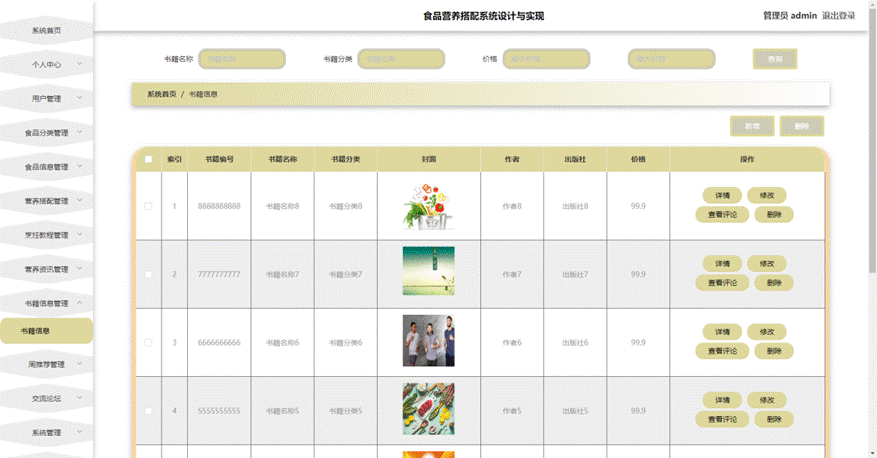The height and width of the screenshot is (458, 877).
Task: Click 删除 for 书籍名称7 row
Action: (774, 283)
